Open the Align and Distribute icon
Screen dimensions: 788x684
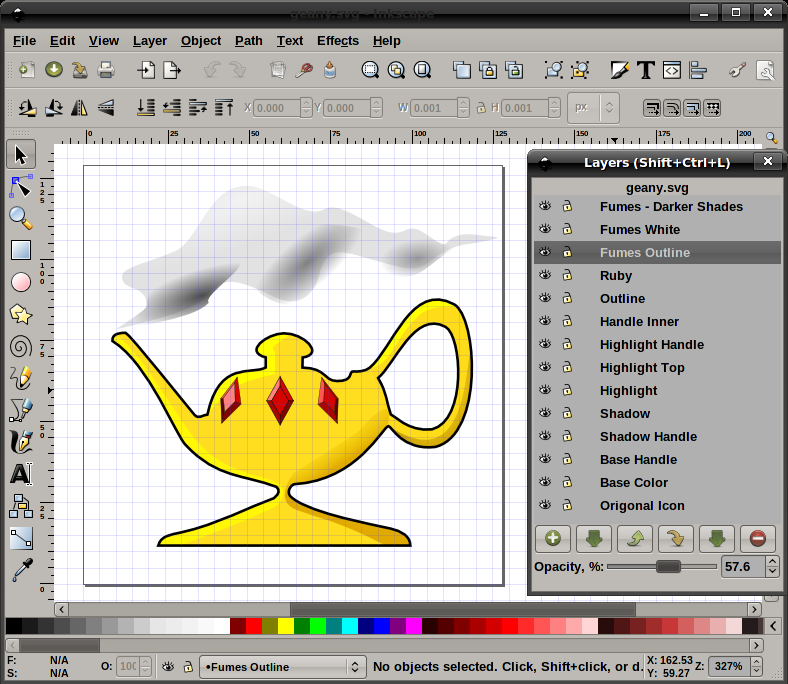pos(698,70)
